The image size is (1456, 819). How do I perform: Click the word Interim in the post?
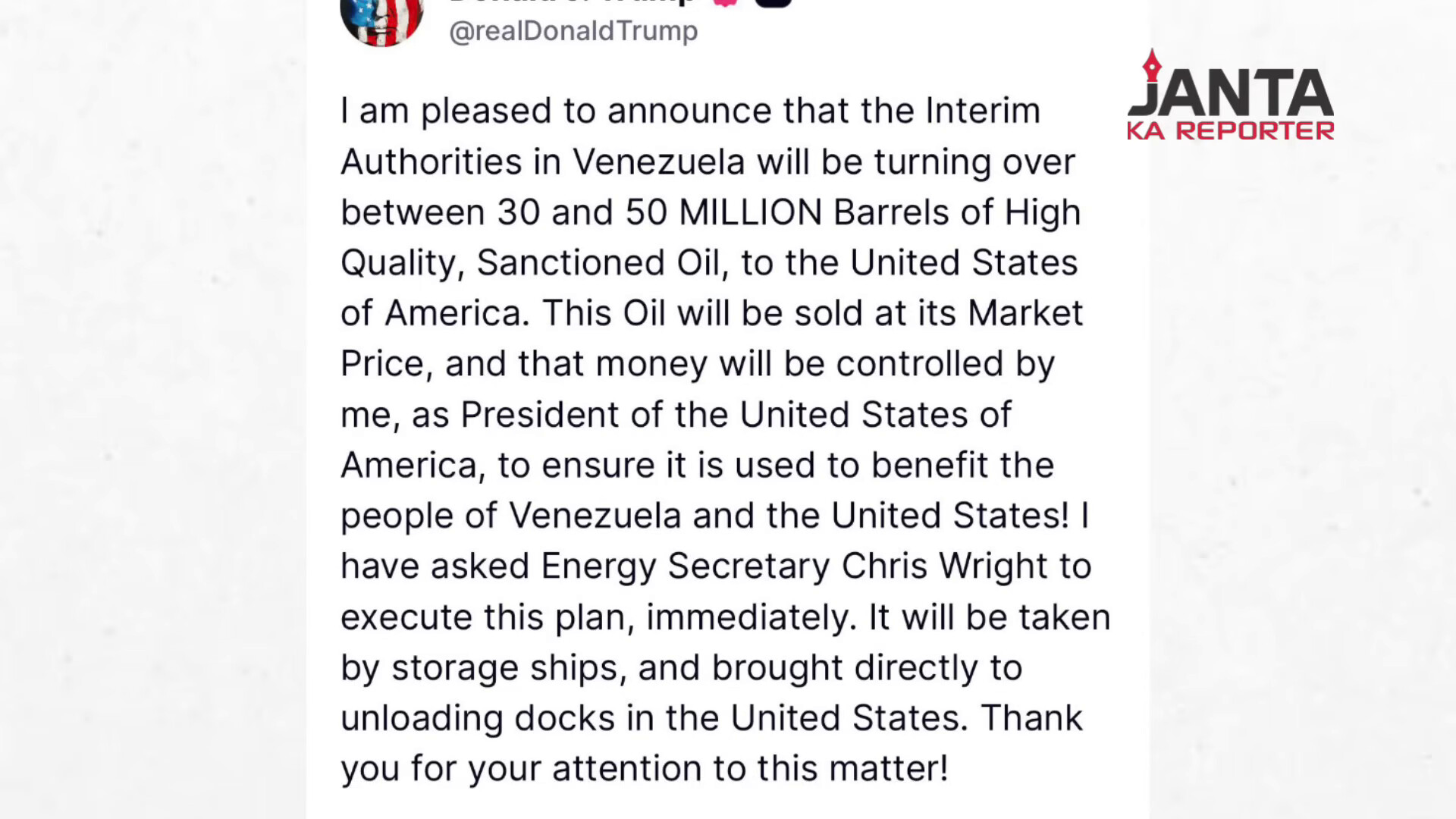[x=982, y=111]
